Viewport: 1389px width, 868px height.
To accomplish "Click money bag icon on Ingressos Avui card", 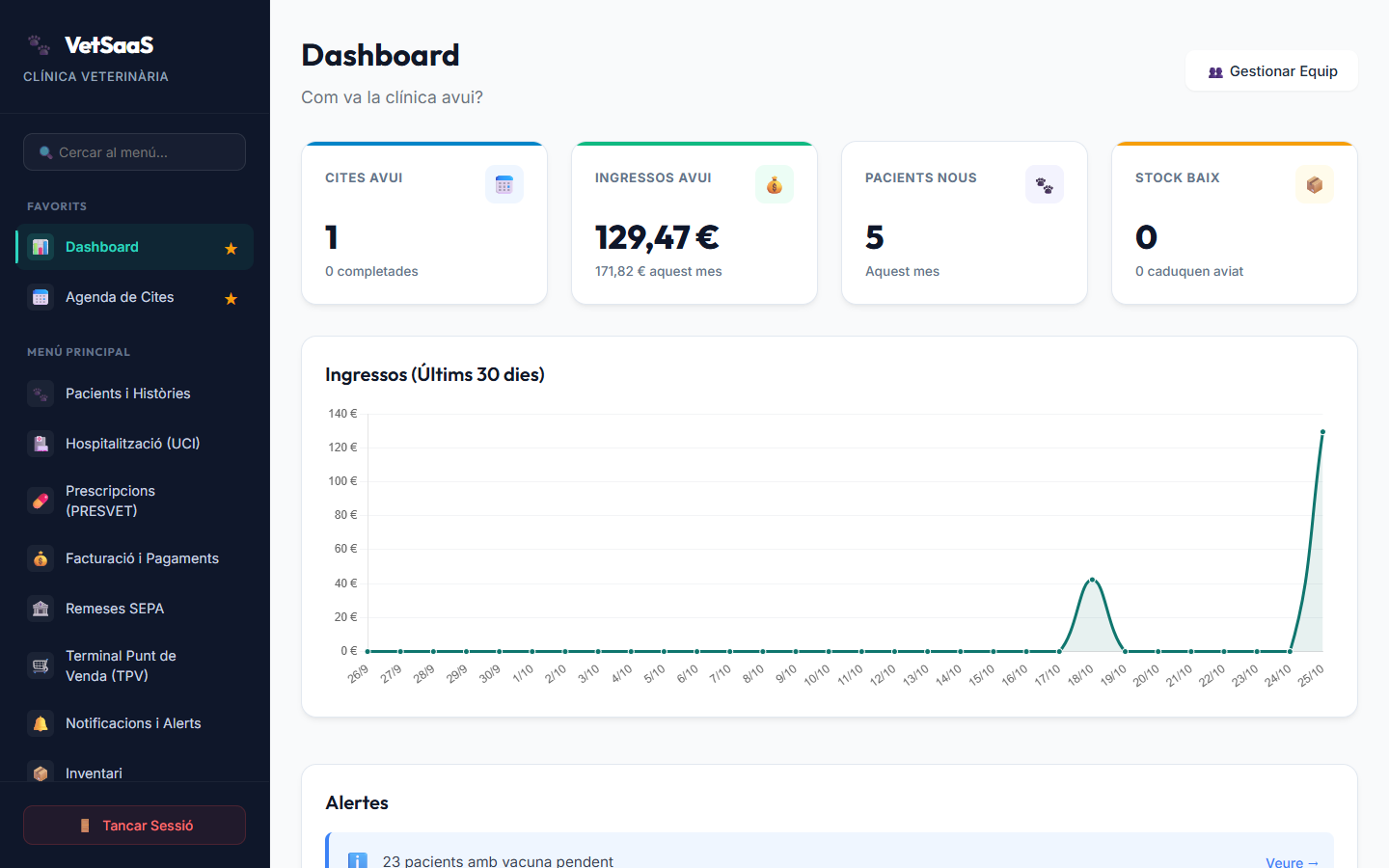I will coord(775,184).
